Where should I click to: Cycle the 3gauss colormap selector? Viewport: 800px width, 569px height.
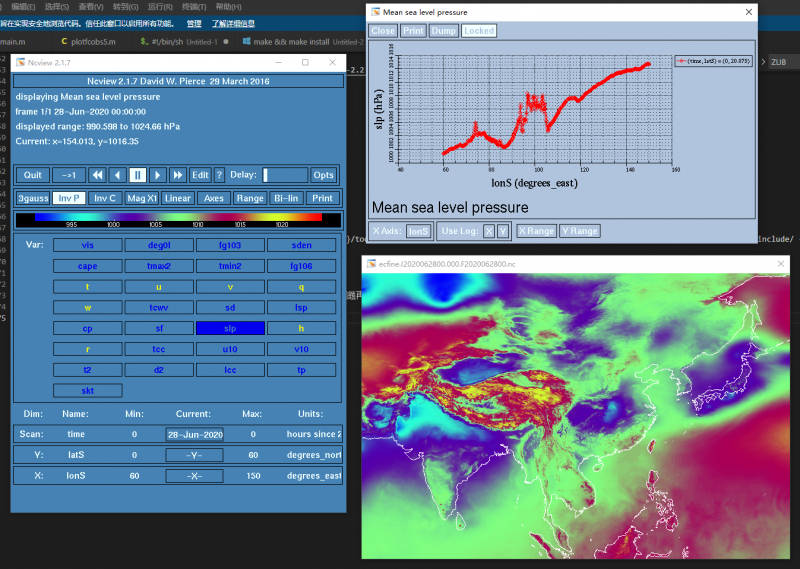32,198
